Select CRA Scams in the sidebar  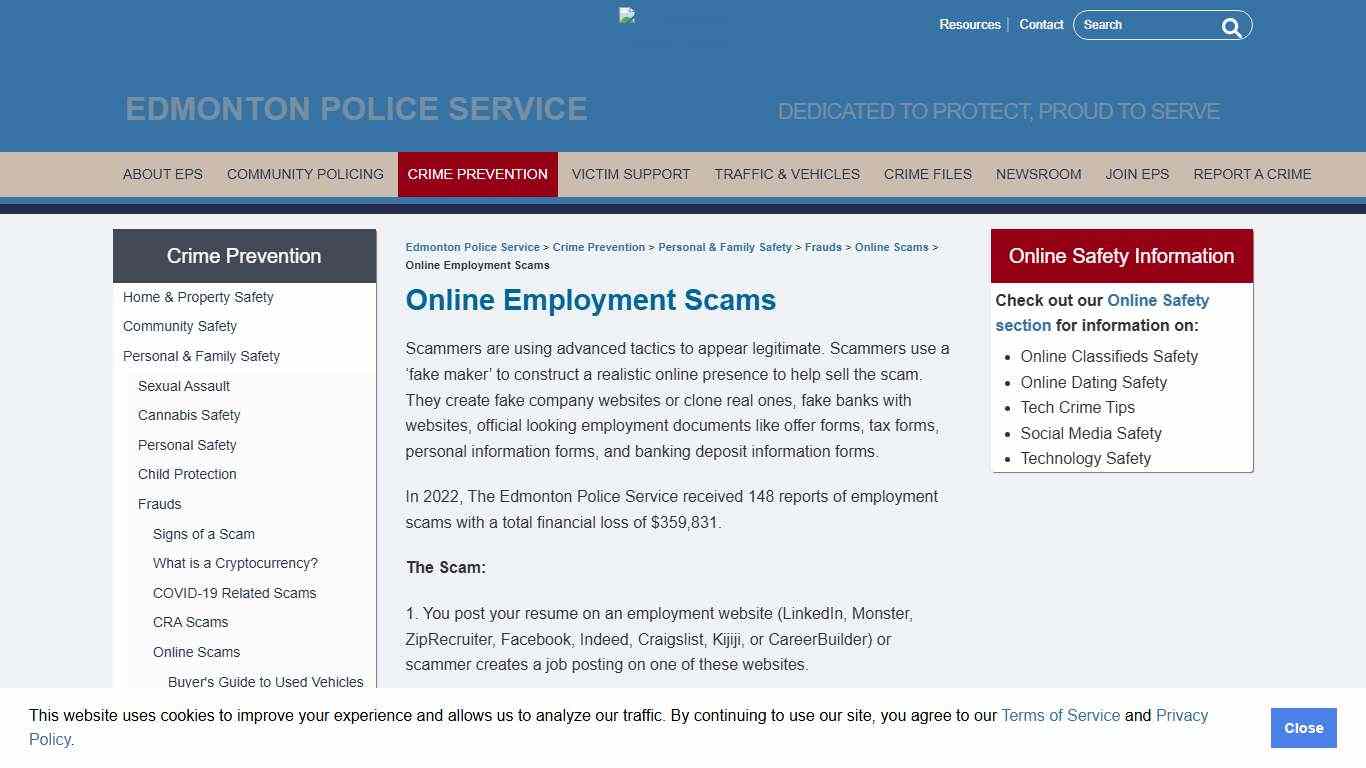point(190,622)
